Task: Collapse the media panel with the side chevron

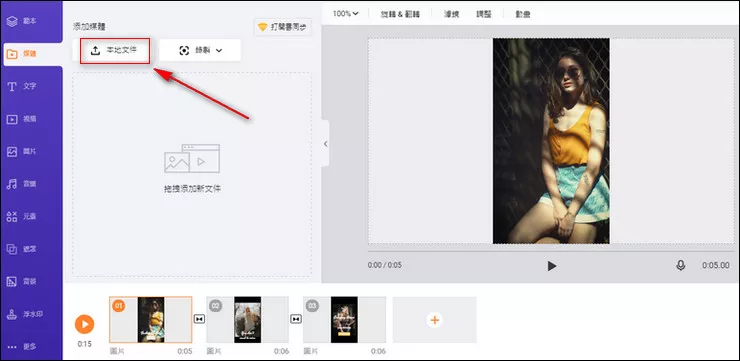Action: tap(325, 144)
